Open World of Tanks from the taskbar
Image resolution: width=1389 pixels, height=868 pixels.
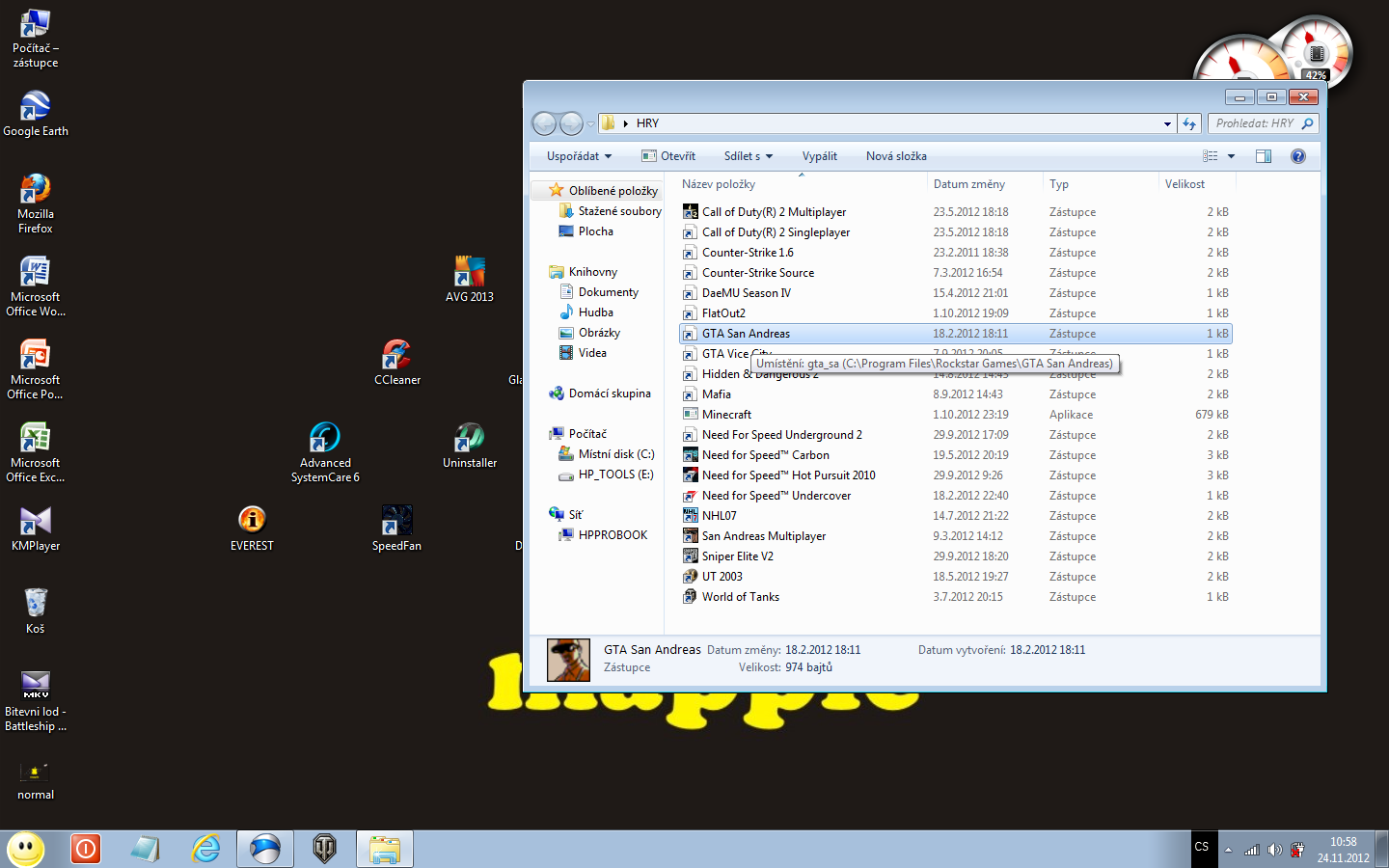(325, 849)
